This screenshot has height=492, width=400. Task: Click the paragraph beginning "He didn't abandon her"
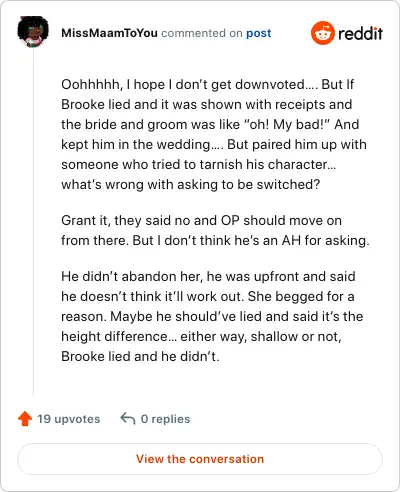212,316
